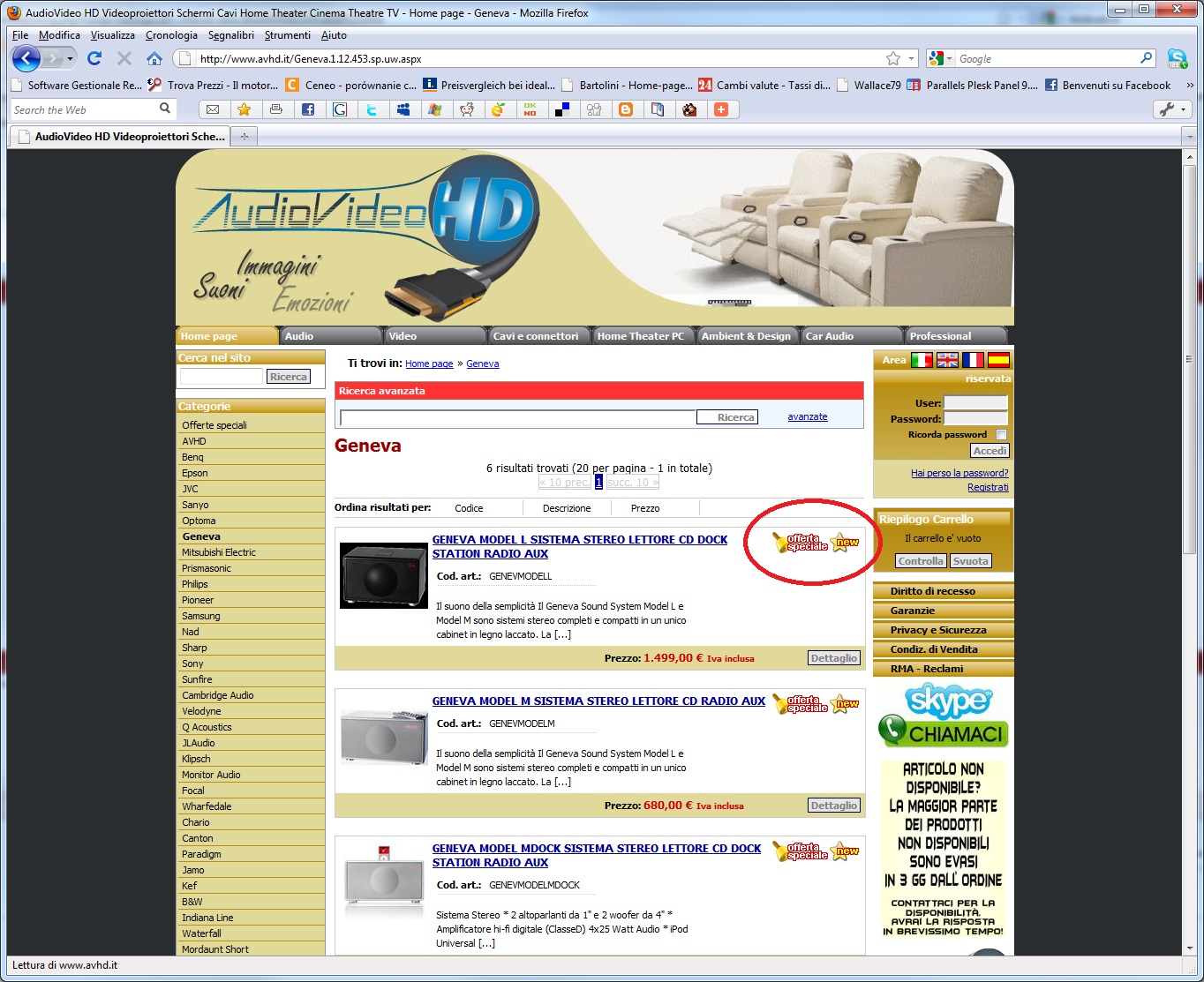Open the Facebook share toolbar icon
This screenshot has height=982, width=1204.
308,109
